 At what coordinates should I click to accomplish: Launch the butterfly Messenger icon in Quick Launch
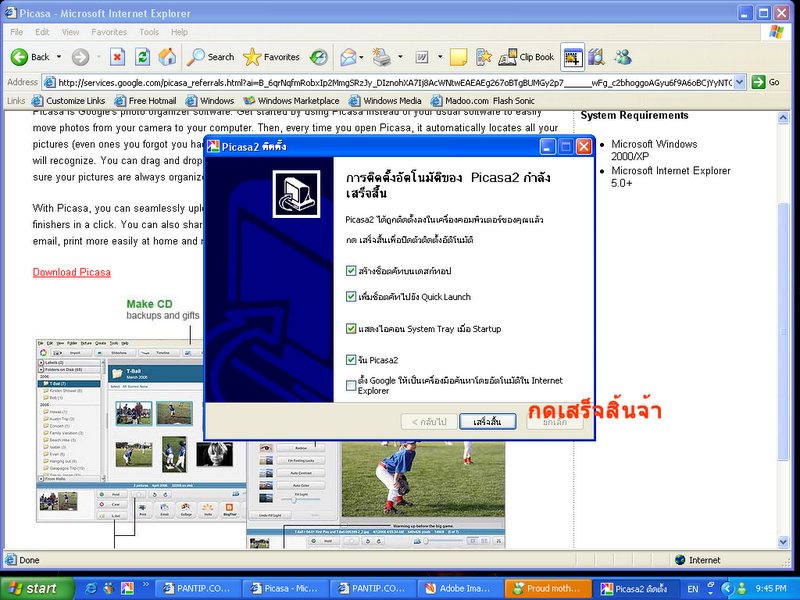pyautogui.click(x=109, y=588)
